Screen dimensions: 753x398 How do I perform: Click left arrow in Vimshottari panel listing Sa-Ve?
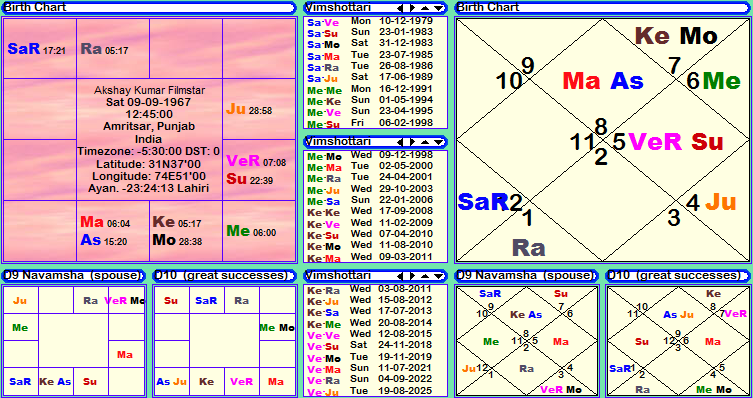pos(401,8)
